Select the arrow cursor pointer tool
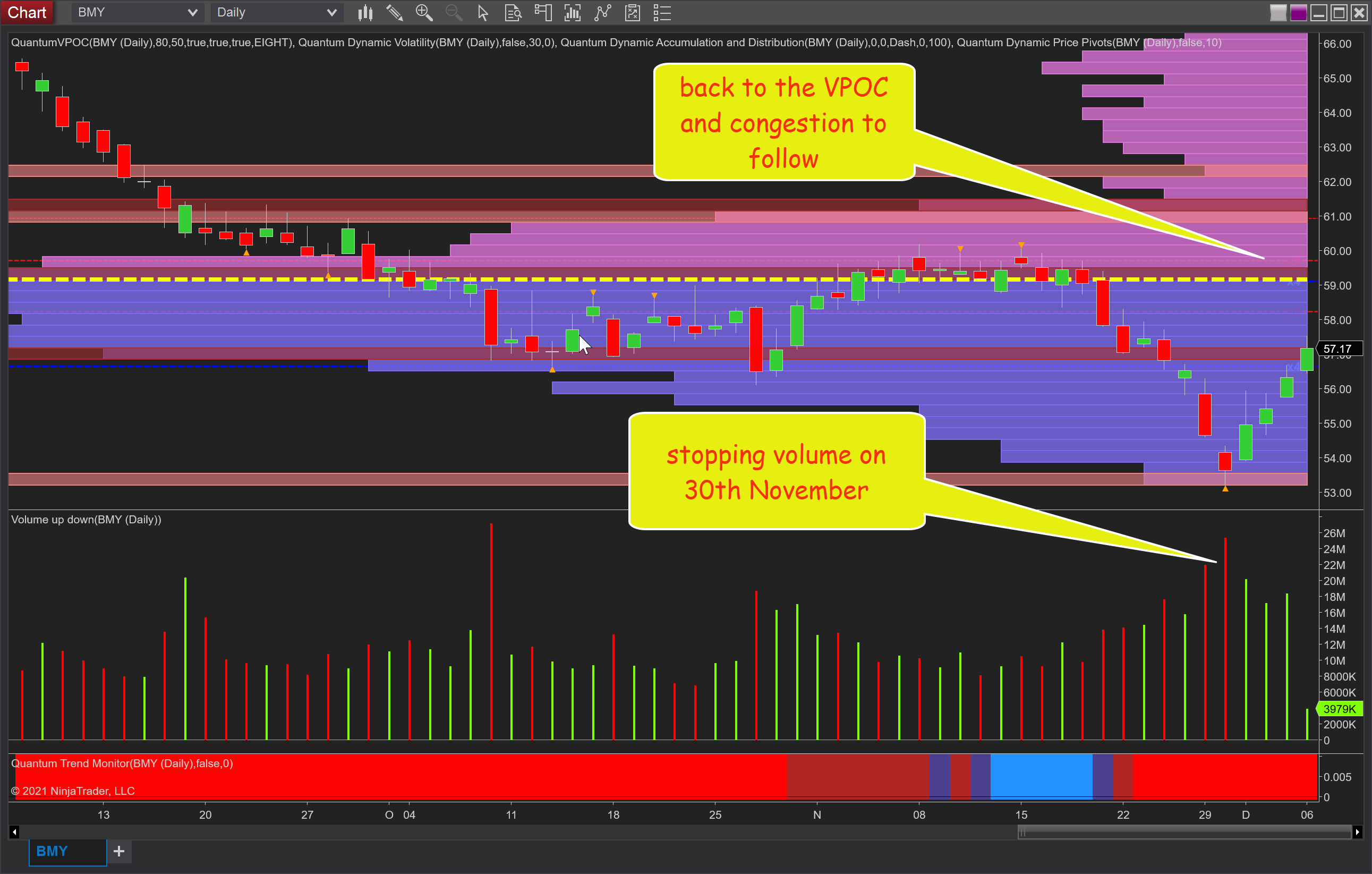Viewport: 1372px width, 874px height. tap(483, 13)
